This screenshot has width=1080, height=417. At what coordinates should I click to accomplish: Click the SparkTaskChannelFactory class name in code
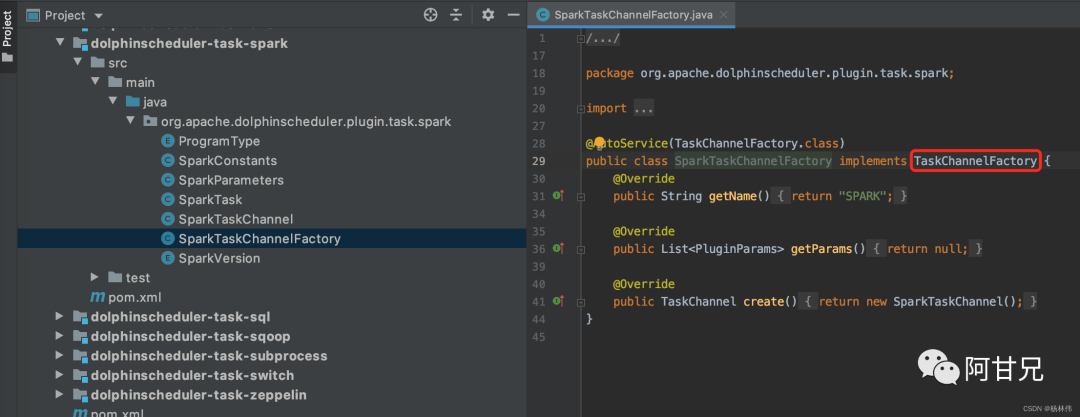pos(753,161)
